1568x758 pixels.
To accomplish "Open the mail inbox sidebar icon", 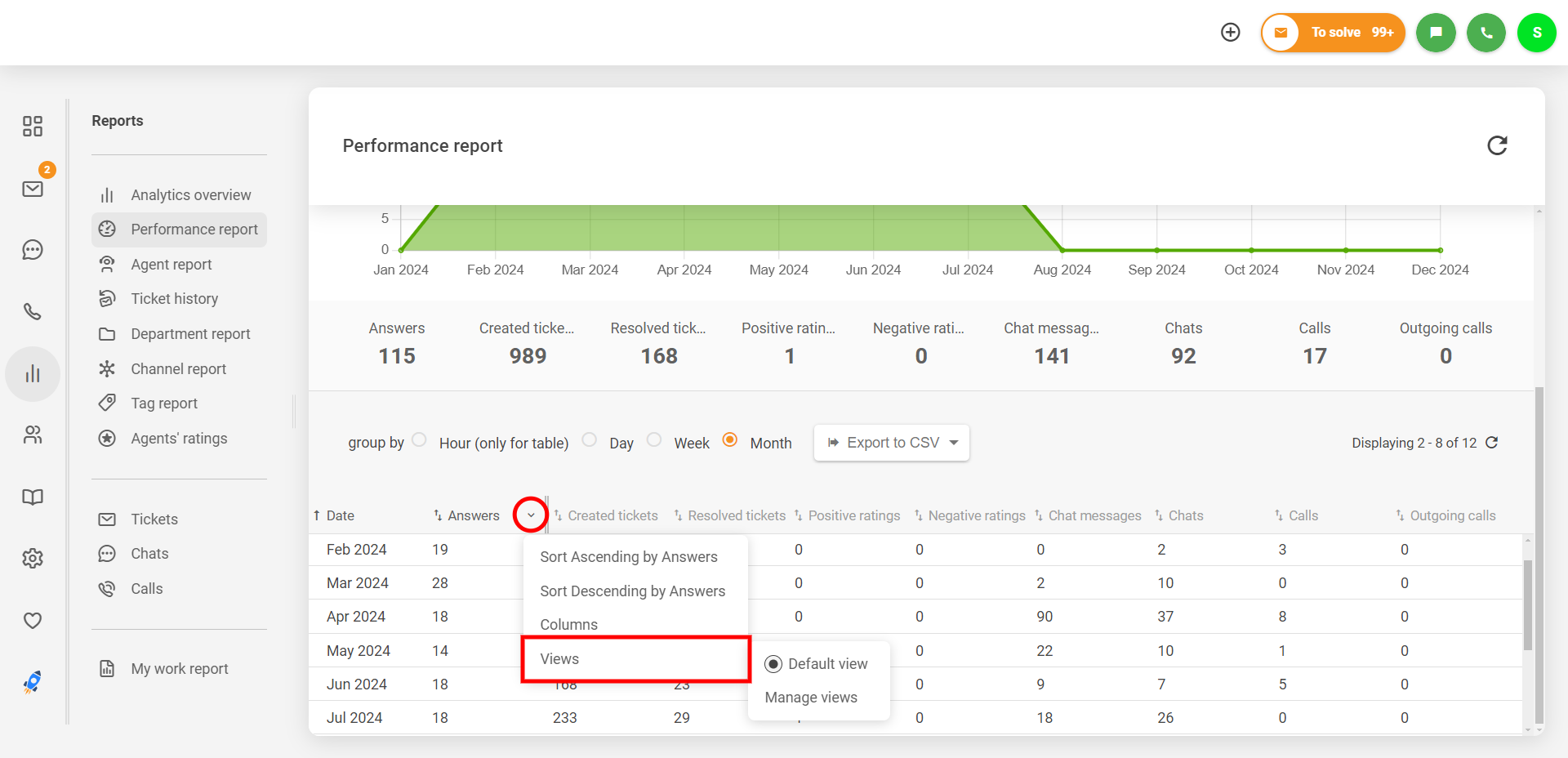I will click(x=33, y=189).
